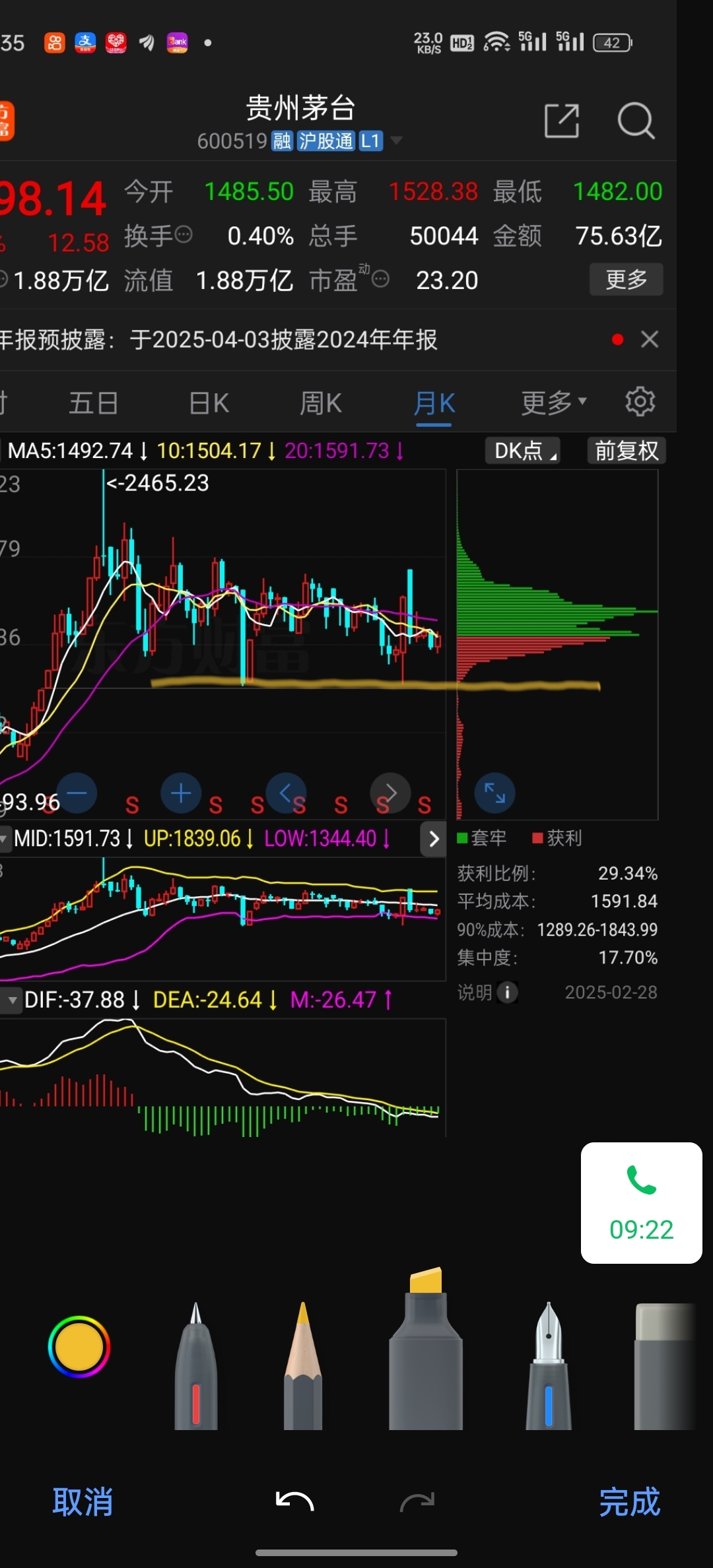Open the info icon beside 市盈
Image resolution: width=713 pixels, height=1568 pixels.
[x=380, y=279]
